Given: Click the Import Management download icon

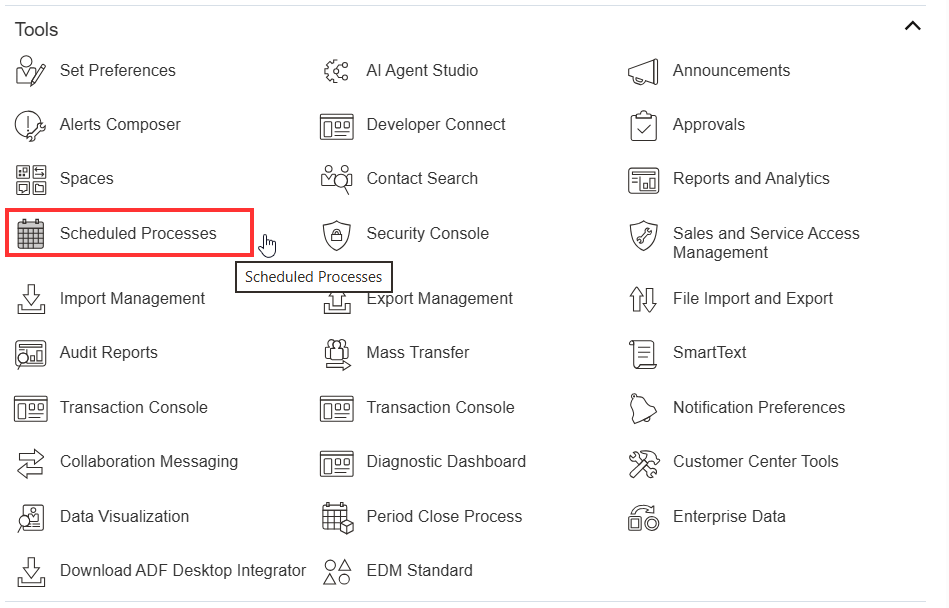Looking at the screenshot, I should point(31,299).
